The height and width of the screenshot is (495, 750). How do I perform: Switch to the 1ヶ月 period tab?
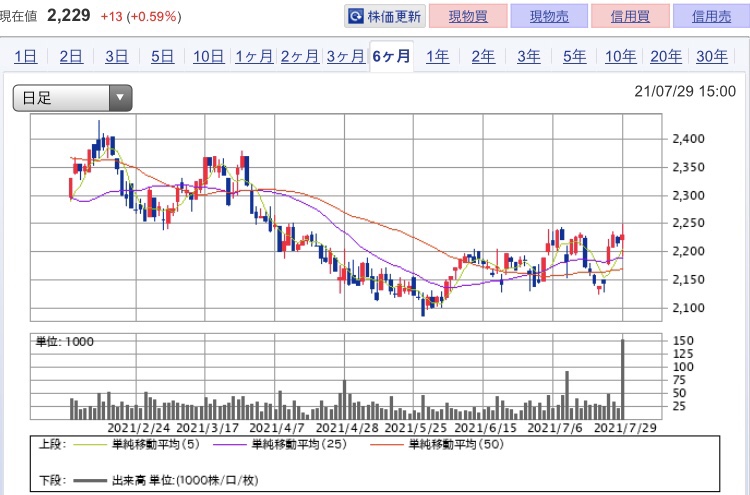point(254,56)
